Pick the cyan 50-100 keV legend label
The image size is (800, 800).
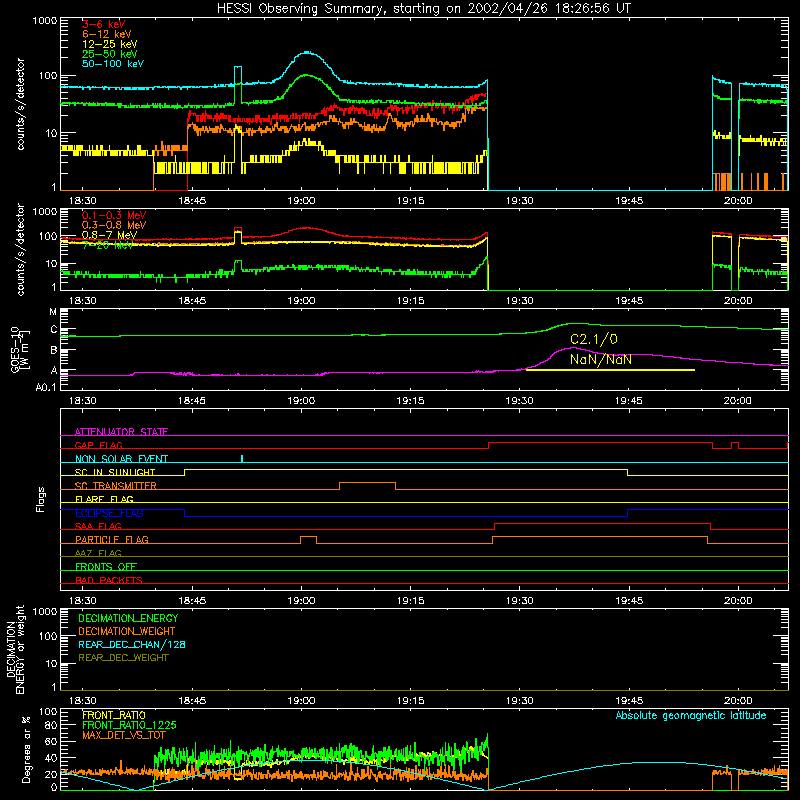click(113, 64)
